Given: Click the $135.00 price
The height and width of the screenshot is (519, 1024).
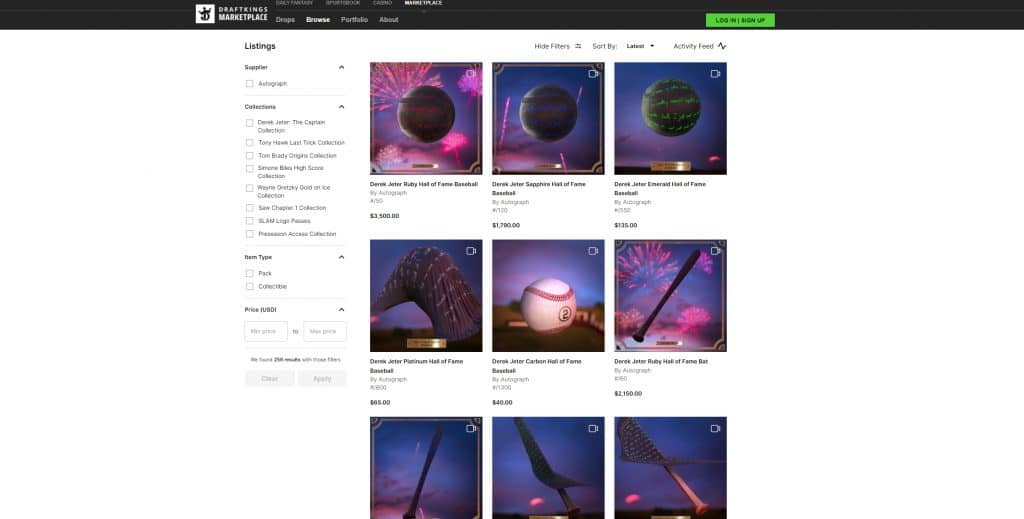Looking at the screenshot, I should pyautogui.click(x=626, y=225).
